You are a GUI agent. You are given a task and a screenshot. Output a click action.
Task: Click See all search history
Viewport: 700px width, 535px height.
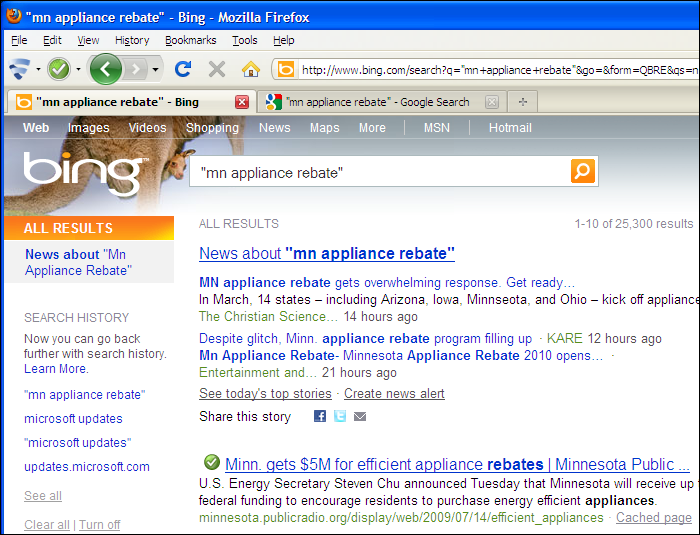[x=43, y=496]
